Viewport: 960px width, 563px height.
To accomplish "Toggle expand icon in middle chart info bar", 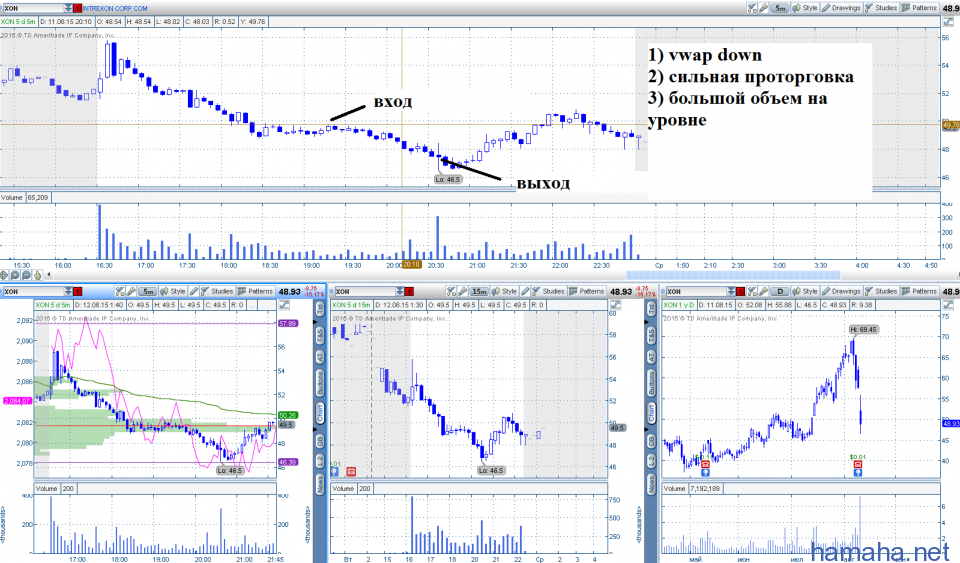I will [x=615, y=305].
